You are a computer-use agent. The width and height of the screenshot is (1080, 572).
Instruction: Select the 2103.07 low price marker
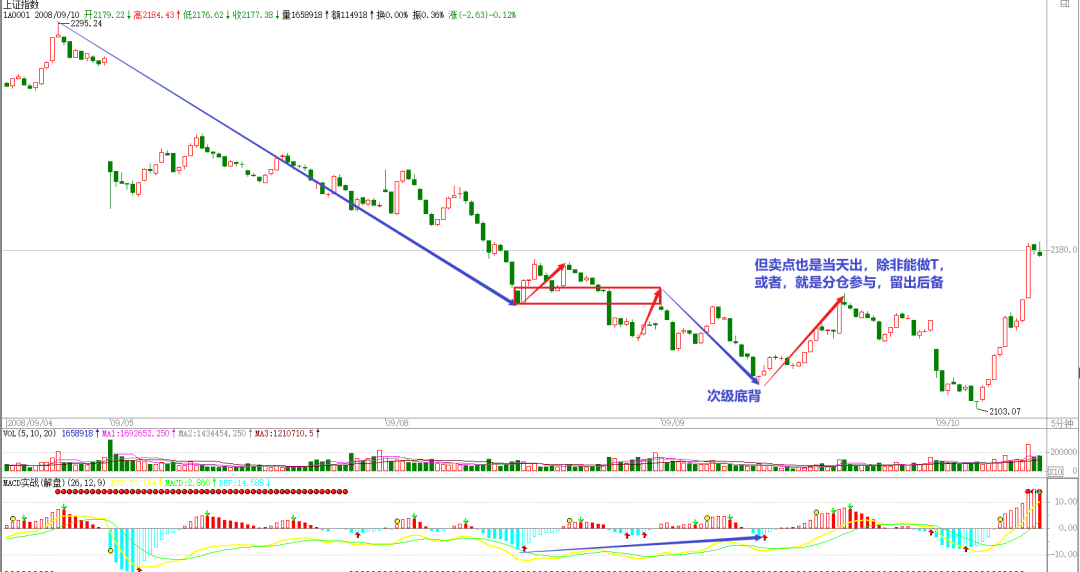point(1006,411)
